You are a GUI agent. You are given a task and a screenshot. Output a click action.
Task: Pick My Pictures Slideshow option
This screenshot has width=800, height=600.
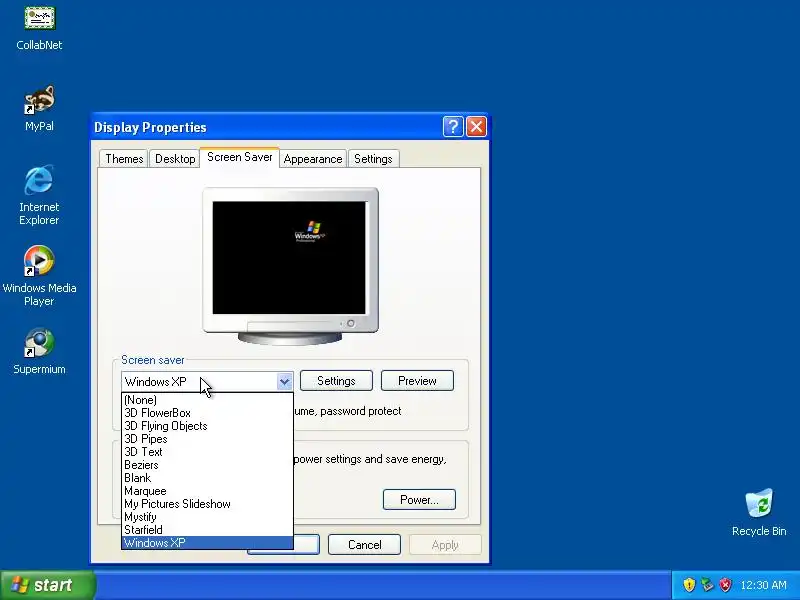(208, 504)
